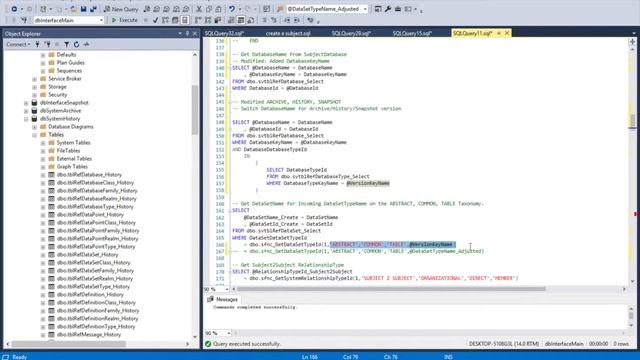The width and height of the screenshot is (640, 360).
Task: Click the navigate back icon
Action: tap(14, 9)
